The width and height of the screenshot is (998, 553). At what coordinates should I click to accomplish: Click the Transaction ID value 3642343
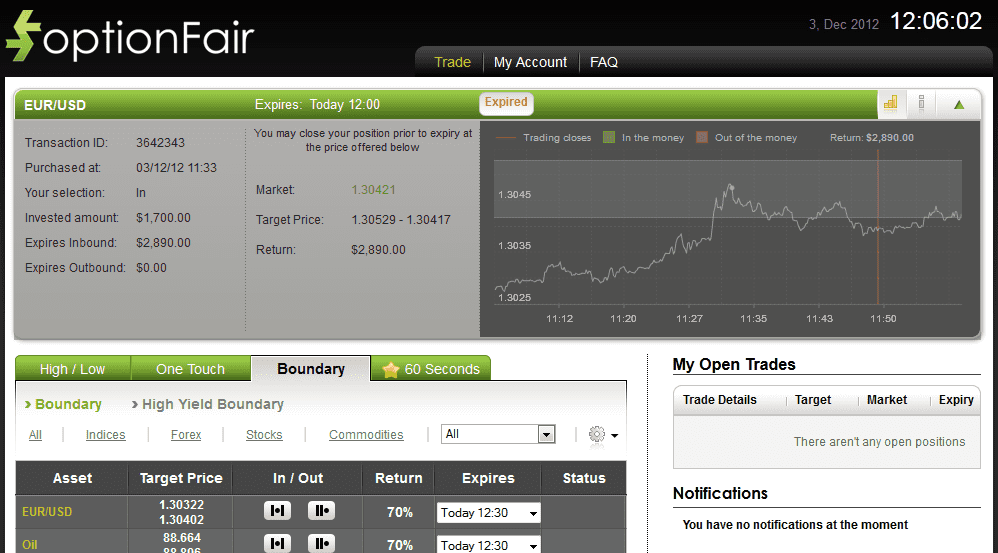pos(160,143)
